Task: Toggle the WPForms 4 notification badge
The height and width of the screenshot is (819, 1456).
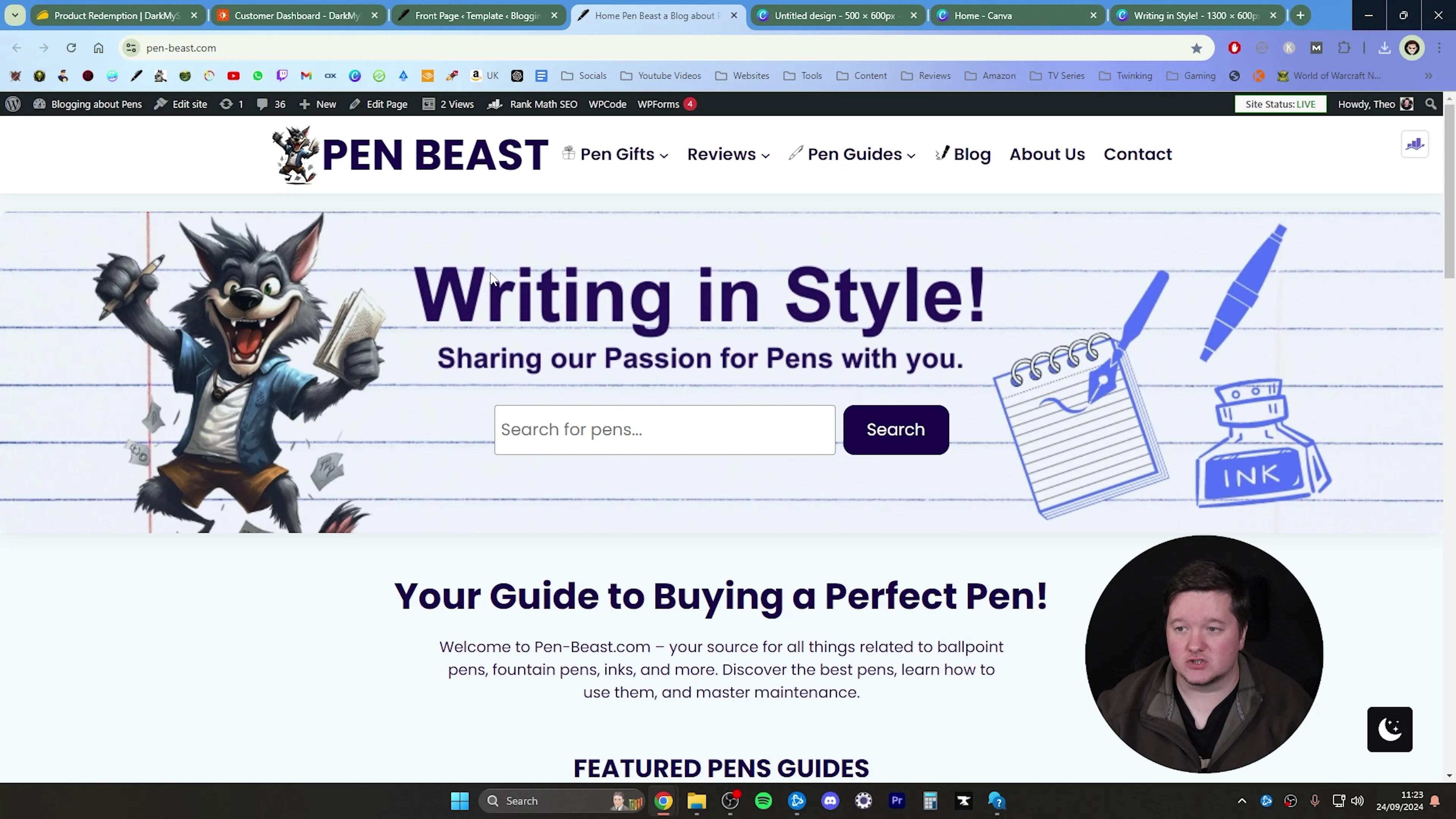Action: coord(691,104)
